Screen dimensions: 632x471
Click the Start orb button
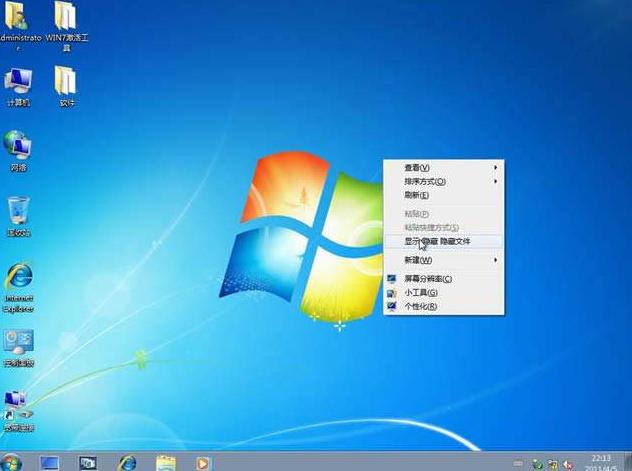coord(12,462)
